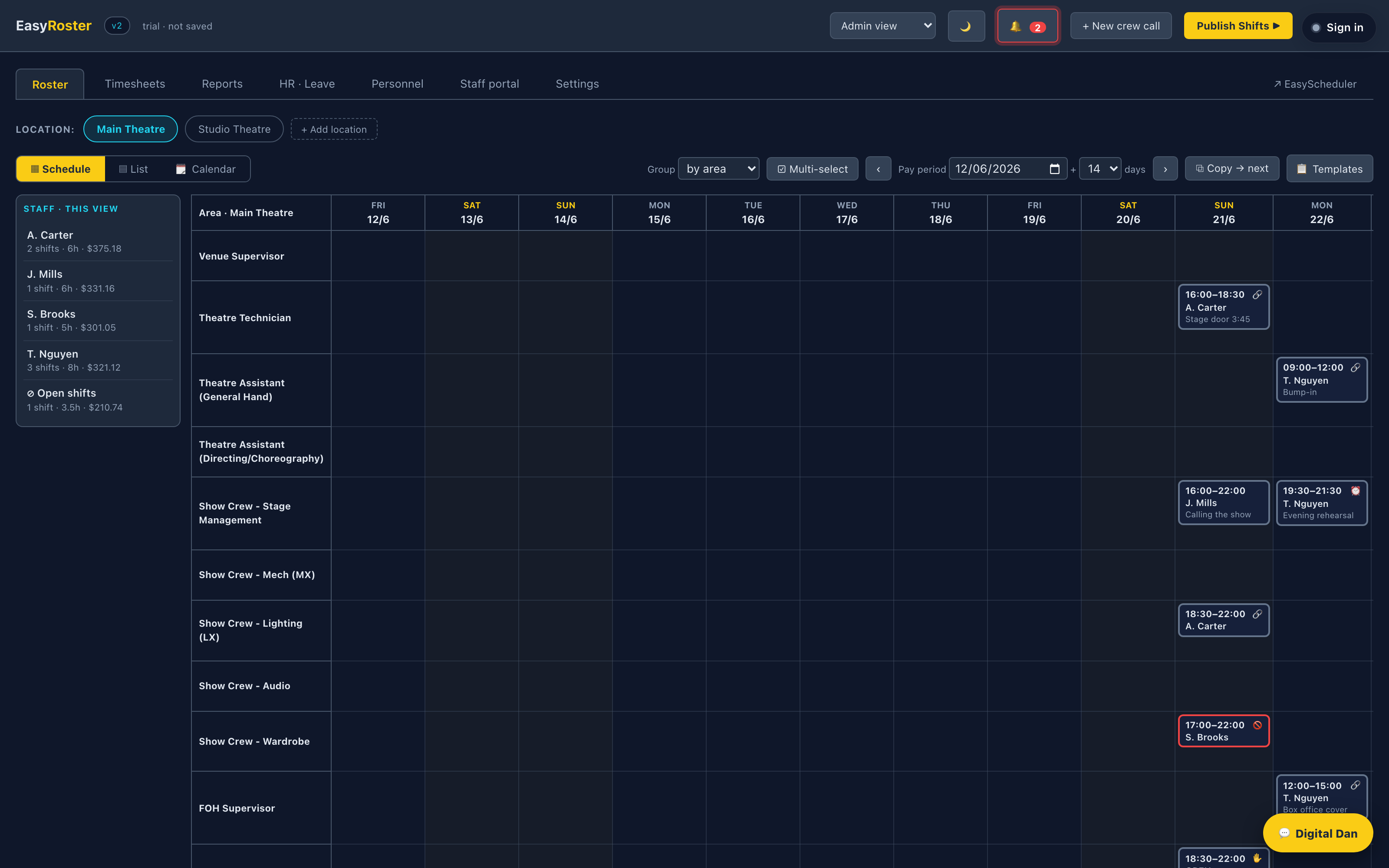The width and height of the screenshot is (1389, 868).
Task: Click Publish Shifts button
Action: click(1238, 26)
